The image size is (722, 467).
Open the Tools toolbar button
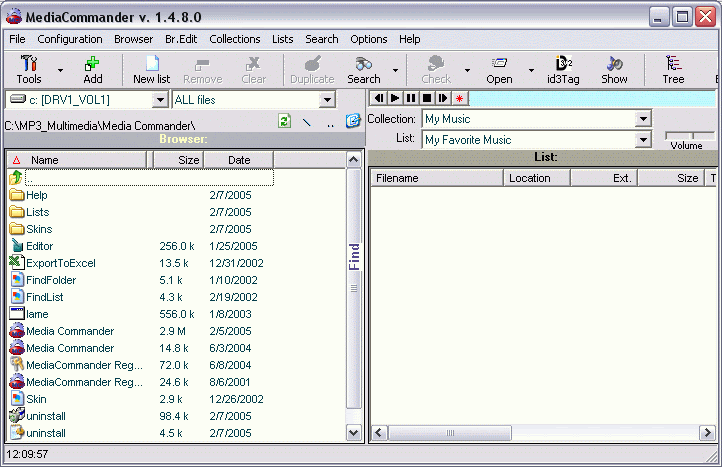click(x=29, y=69)
